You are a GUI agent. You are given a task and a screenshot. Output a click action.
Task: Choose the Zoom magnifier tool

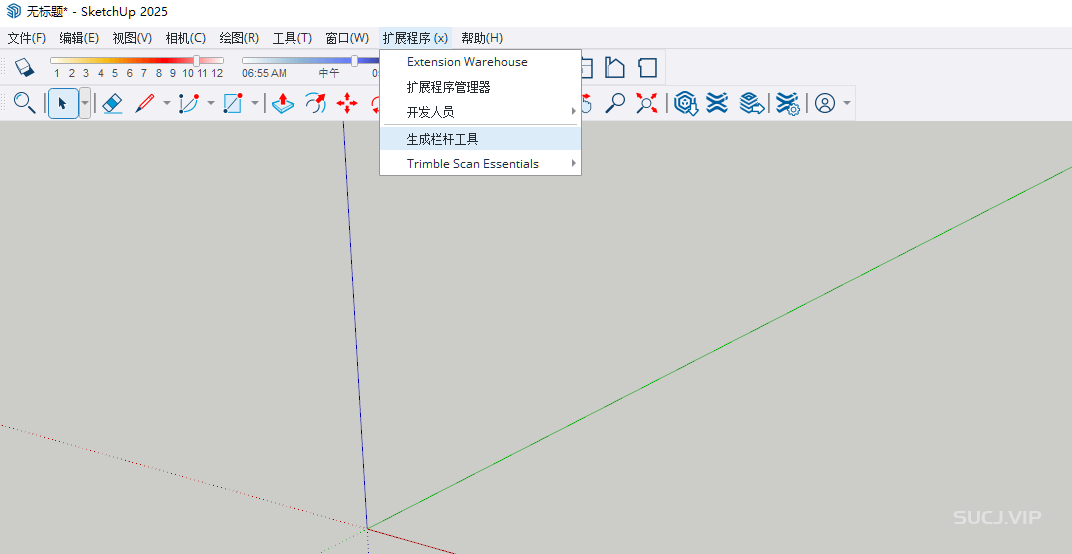click(615, 103)
